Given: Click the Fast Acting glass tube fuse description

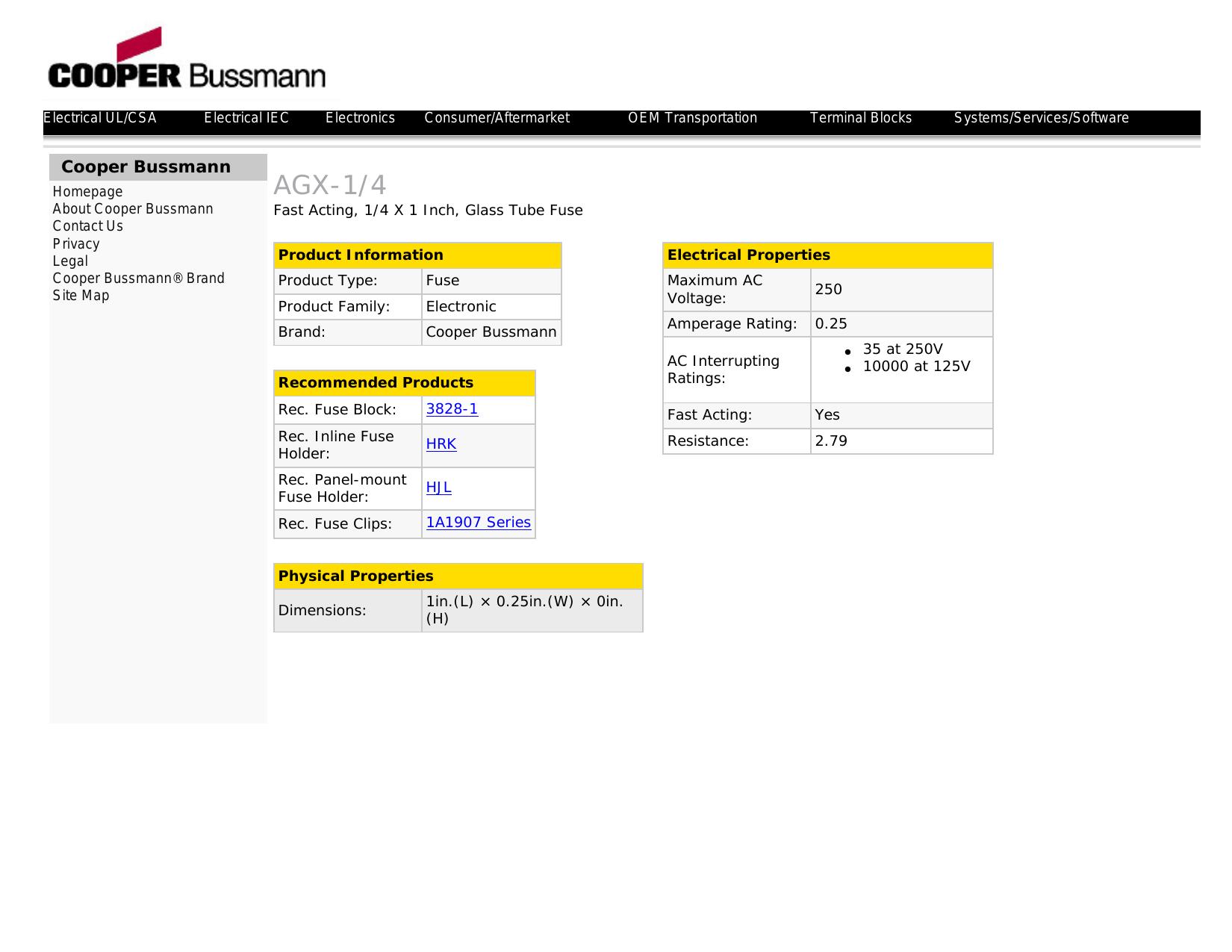Looking at the screenshot, I should tap(428, 211).
